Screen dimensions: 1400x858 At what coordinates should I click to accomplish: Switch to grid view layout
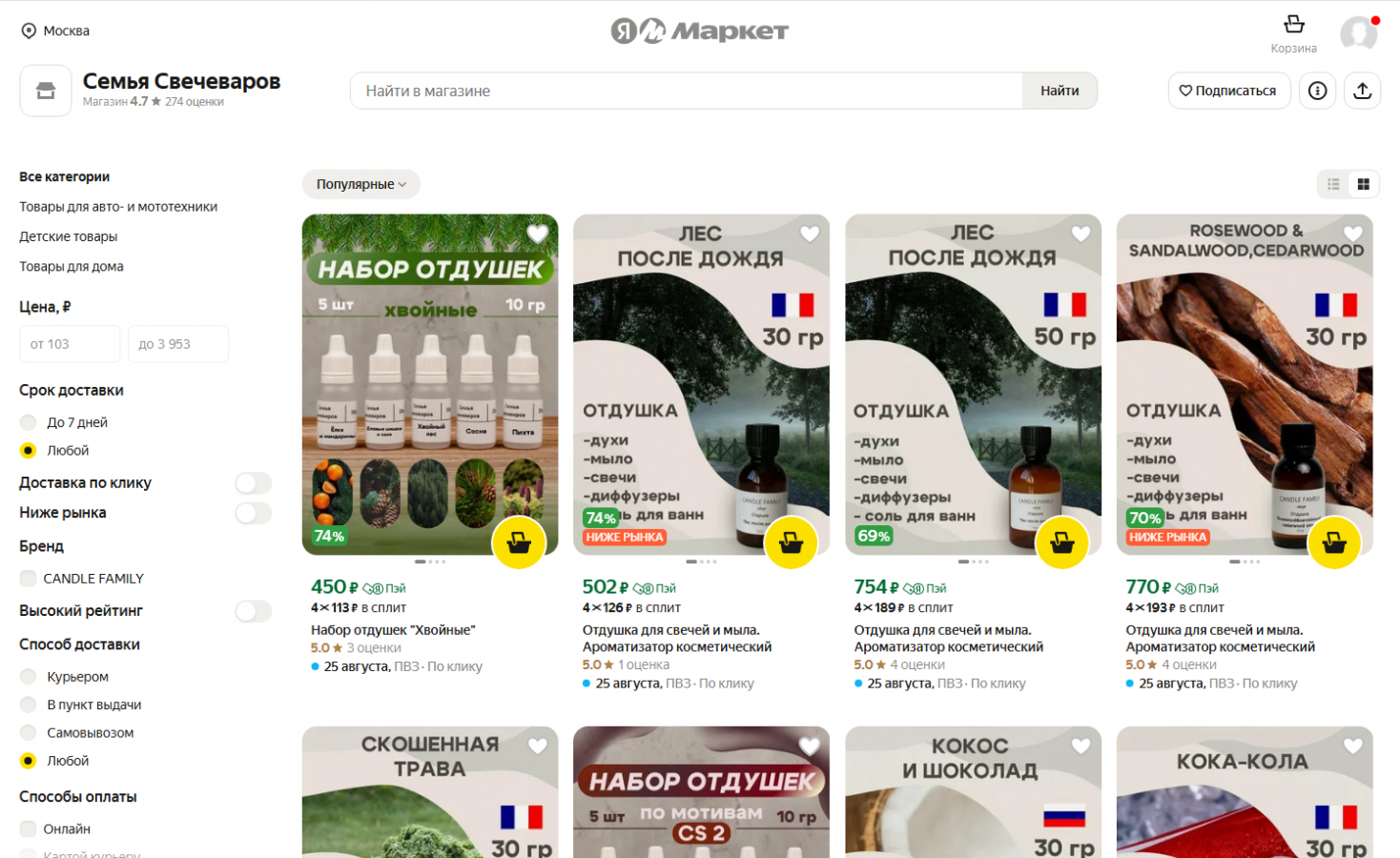pyautogui.click(x=1364, y=184)
